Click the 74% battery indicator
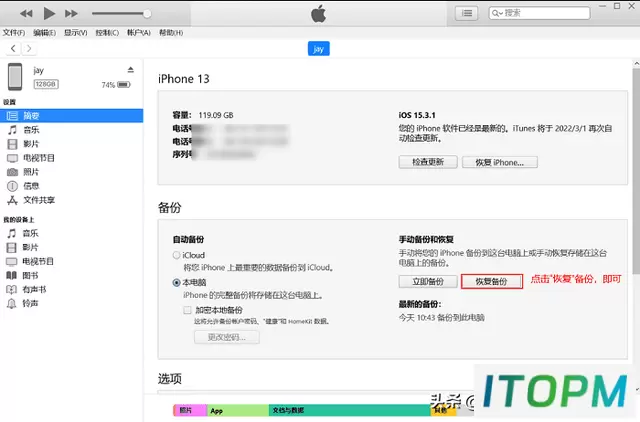The image size is (640, 422). [116, 85]
